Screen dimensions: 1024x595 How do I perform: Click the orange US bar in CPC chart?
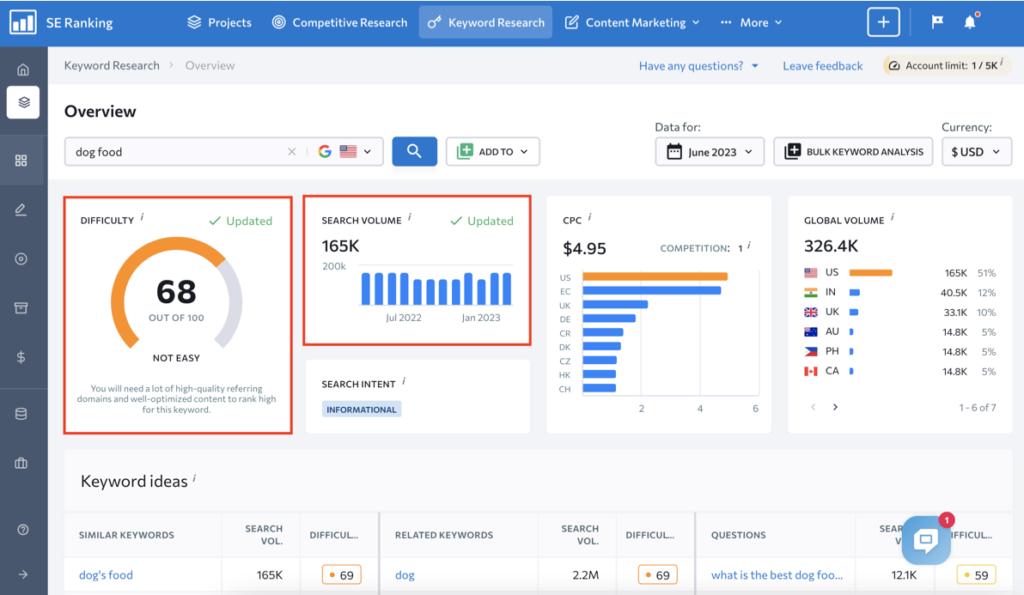click(x=655, y=276)
